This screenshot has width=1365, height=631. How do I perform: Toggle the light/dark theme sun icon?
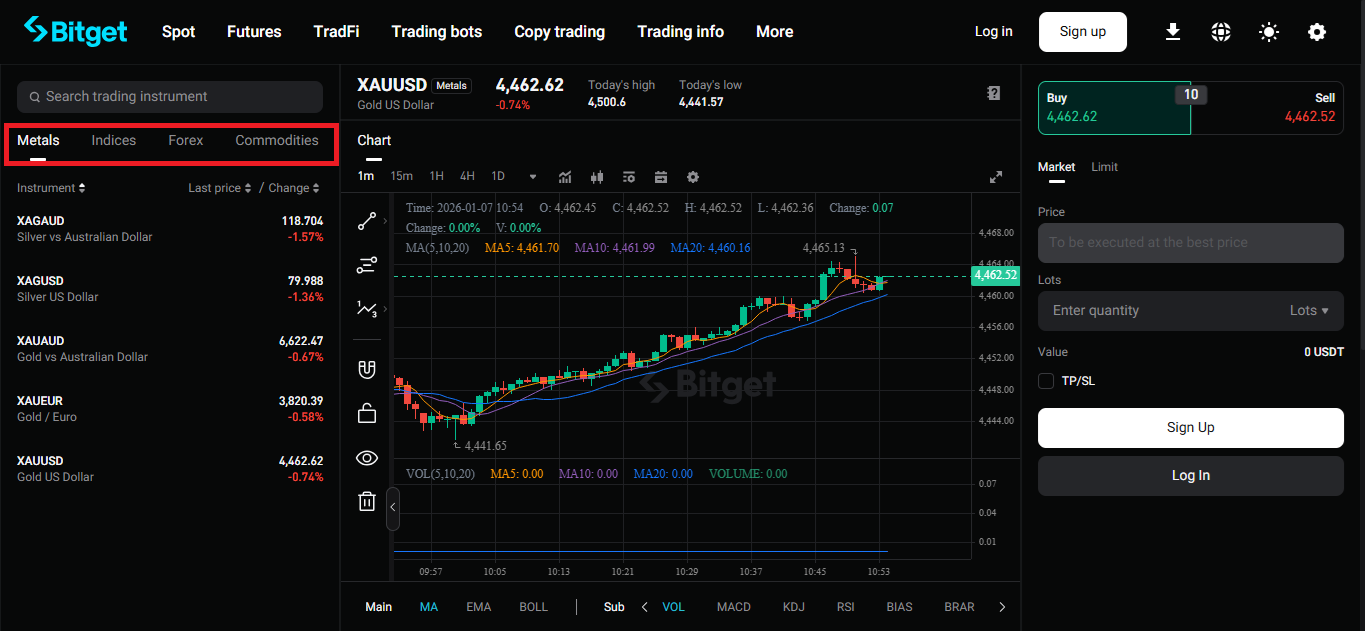tap(1269, 32)
